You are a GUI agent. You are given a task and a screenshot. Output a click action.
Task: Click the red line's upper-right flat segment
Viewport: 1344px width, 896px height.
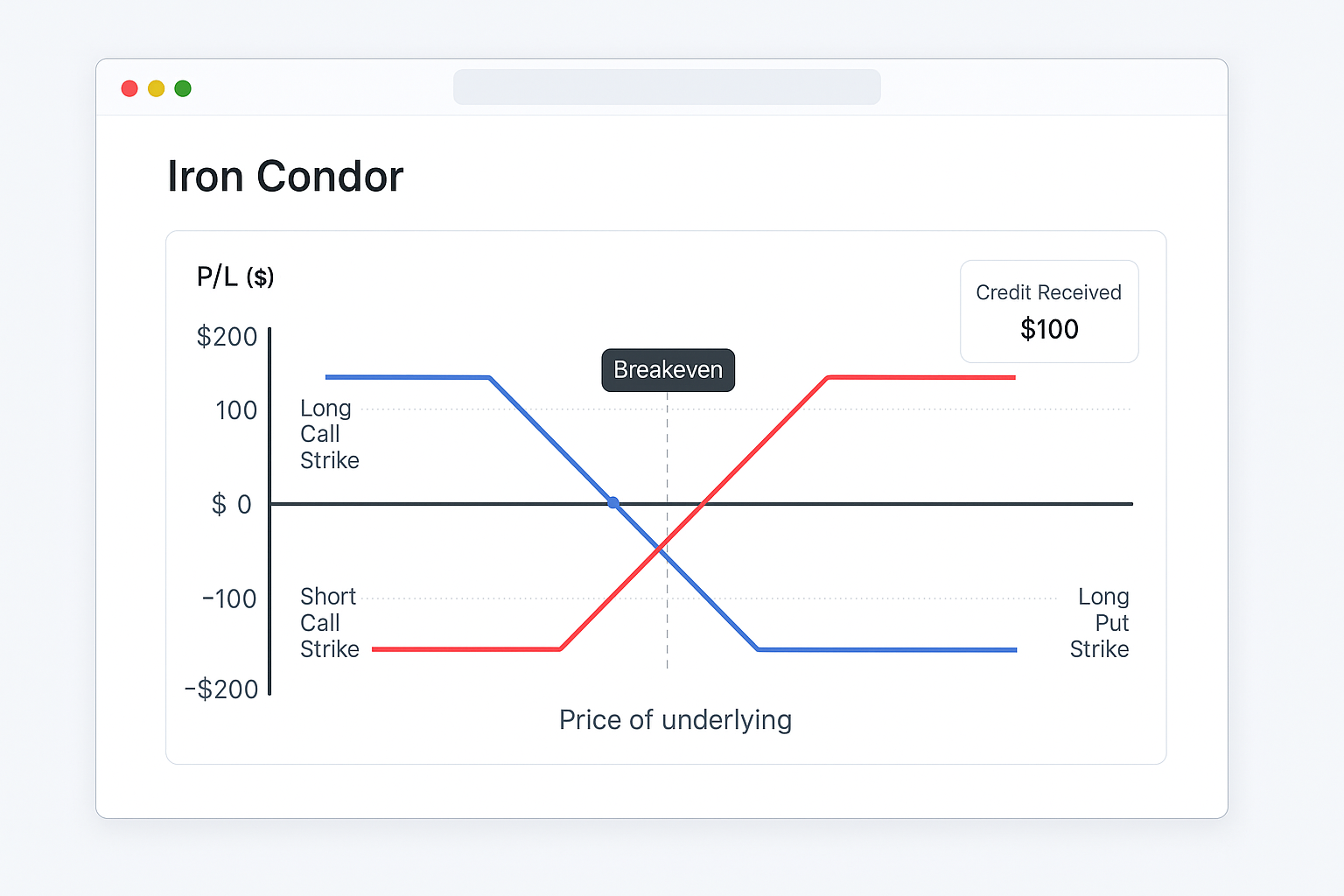coord(921,377)
